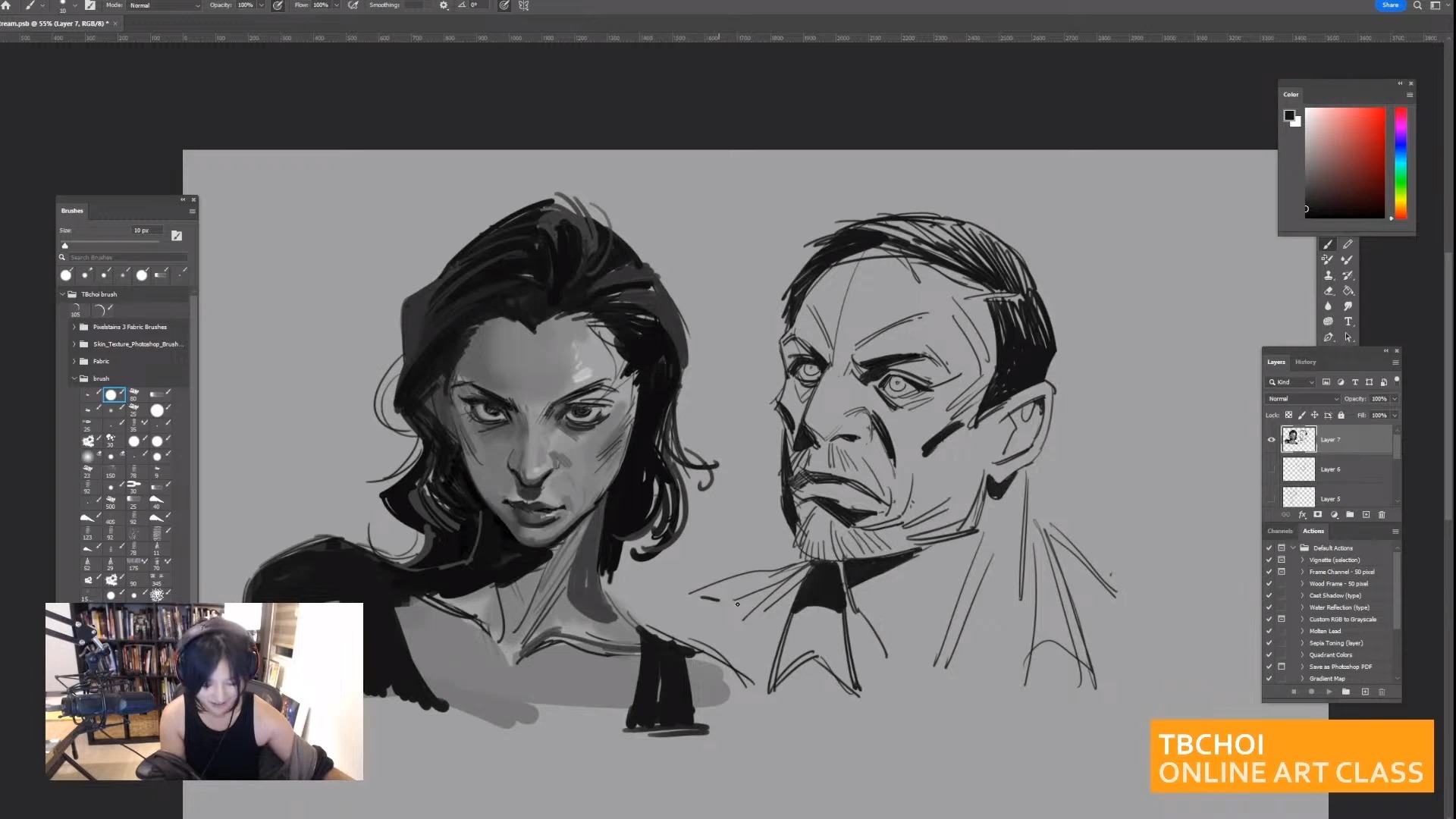Open smoothing options gear
1456x819 pixels.
[444, 5]
